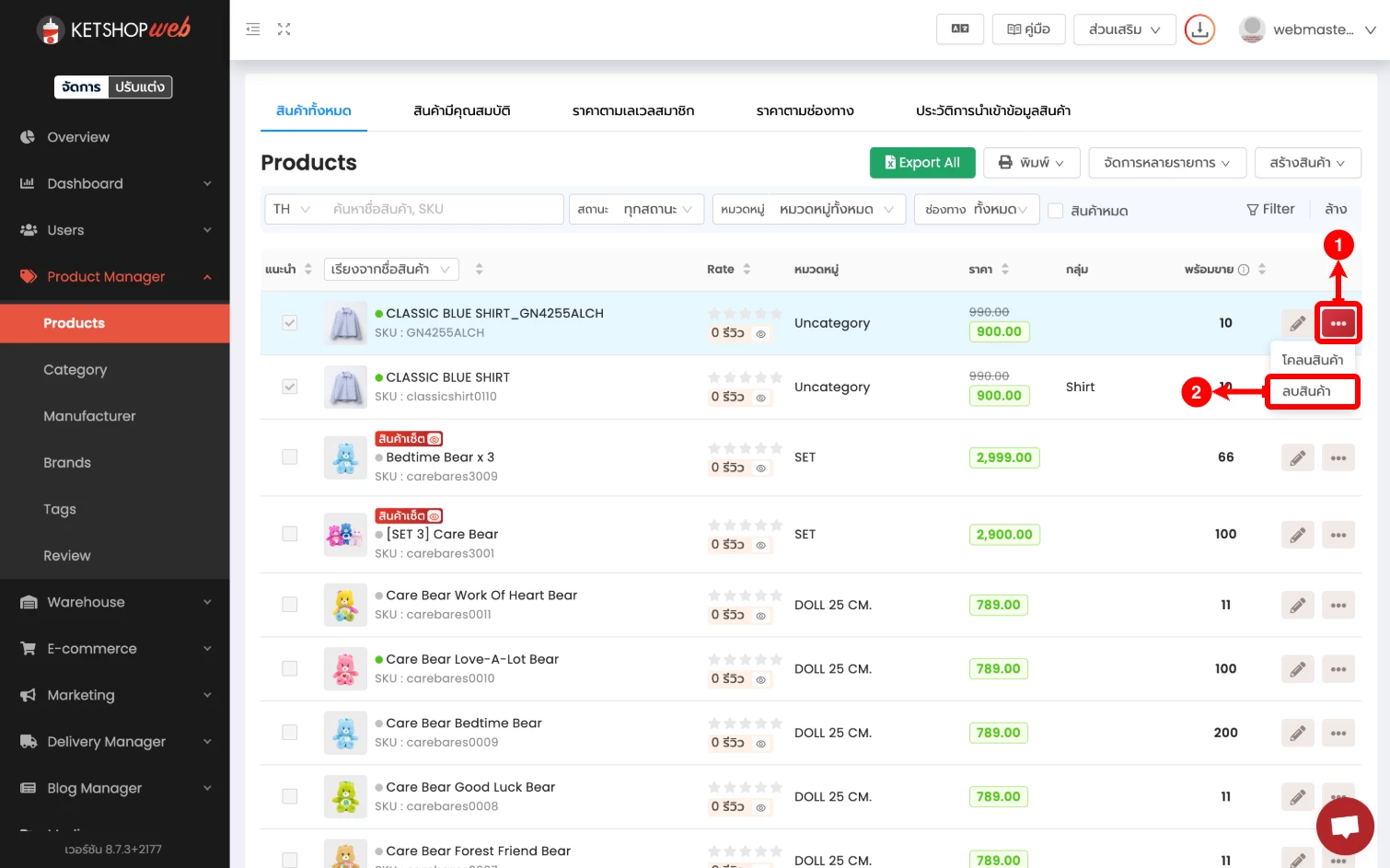This screenshot has height=868, width=1390.
Task: Click the Filter button
Action: pos(1270,209)
